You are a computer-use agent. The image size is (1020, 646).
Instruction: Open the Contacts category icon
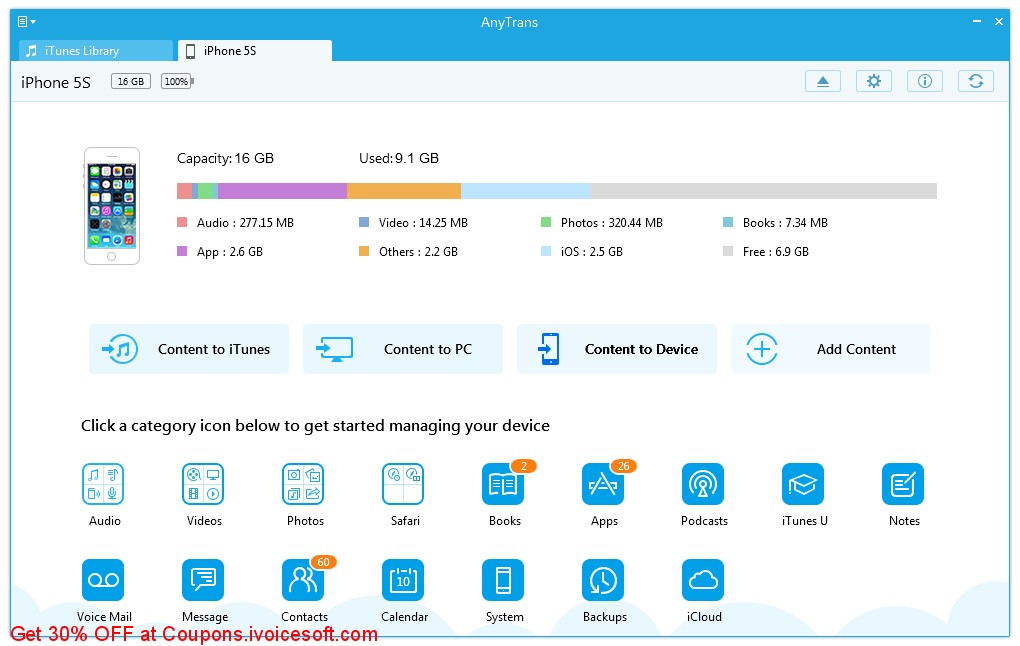(303, 580)
